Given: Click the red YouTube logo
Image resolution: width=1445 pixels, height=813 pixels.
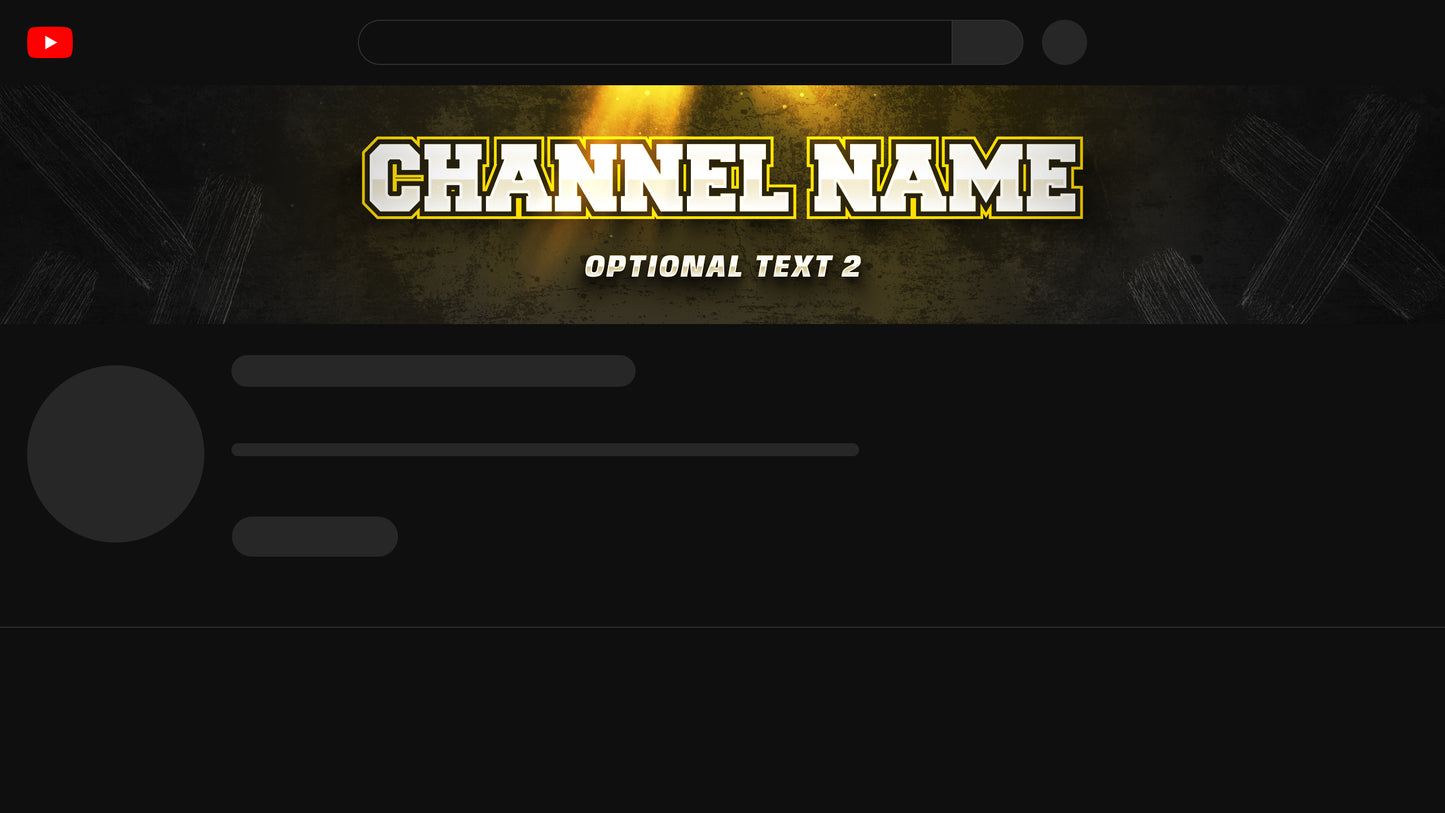Looking at the screenshot, I should pos(50,42).
